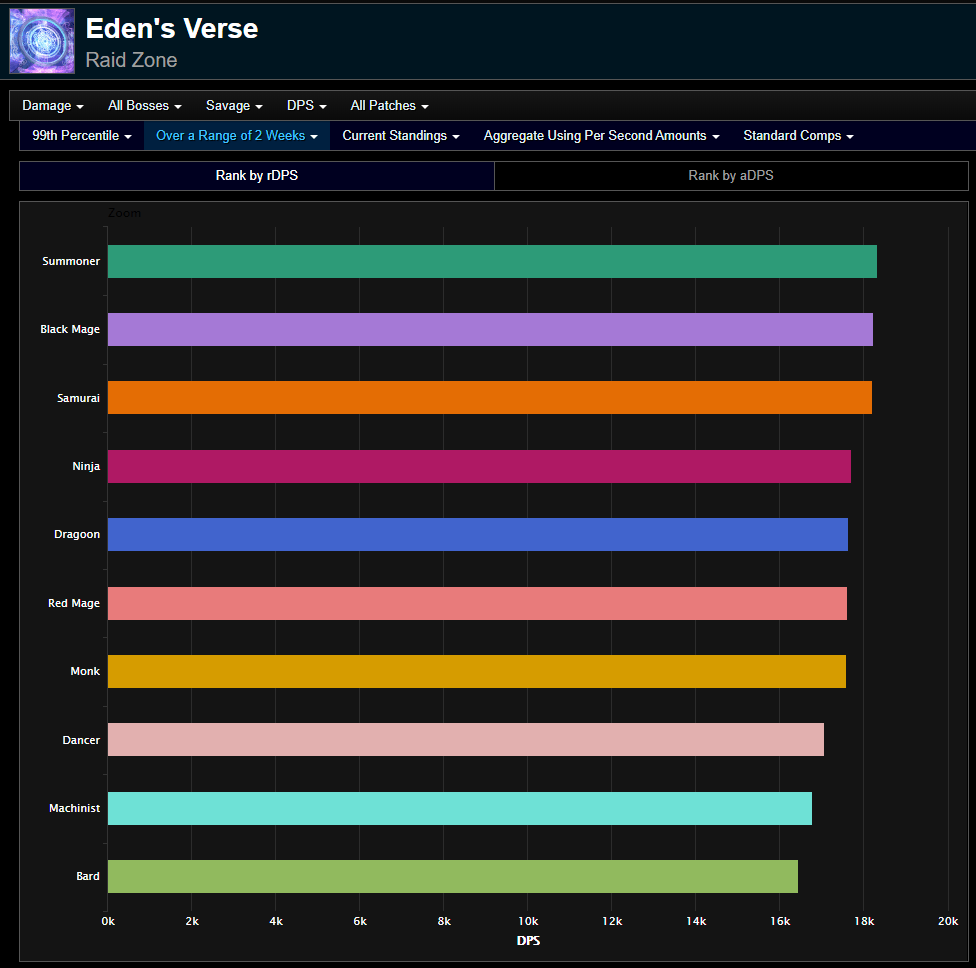Switch to Rank by aDPS tab

731,176
